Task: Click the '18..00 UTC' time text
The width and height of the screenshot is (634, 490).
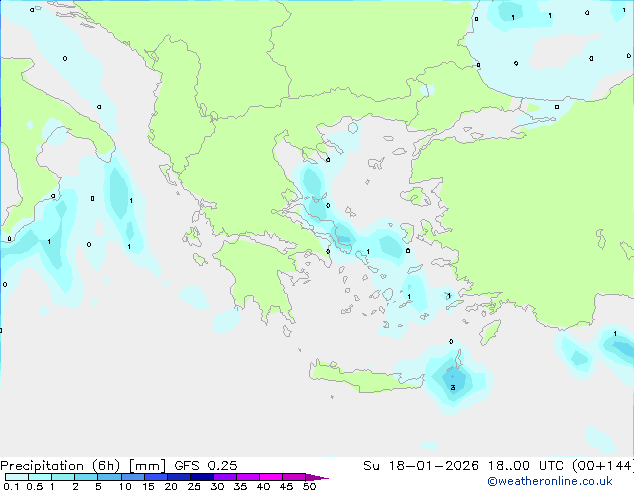Action: (x=526, y=466)
